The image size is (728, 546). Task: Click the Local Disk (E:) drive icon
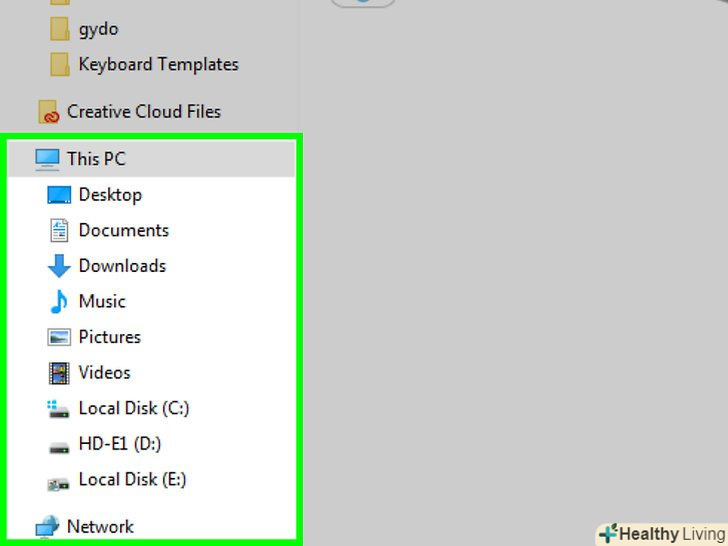pos(60,481)
